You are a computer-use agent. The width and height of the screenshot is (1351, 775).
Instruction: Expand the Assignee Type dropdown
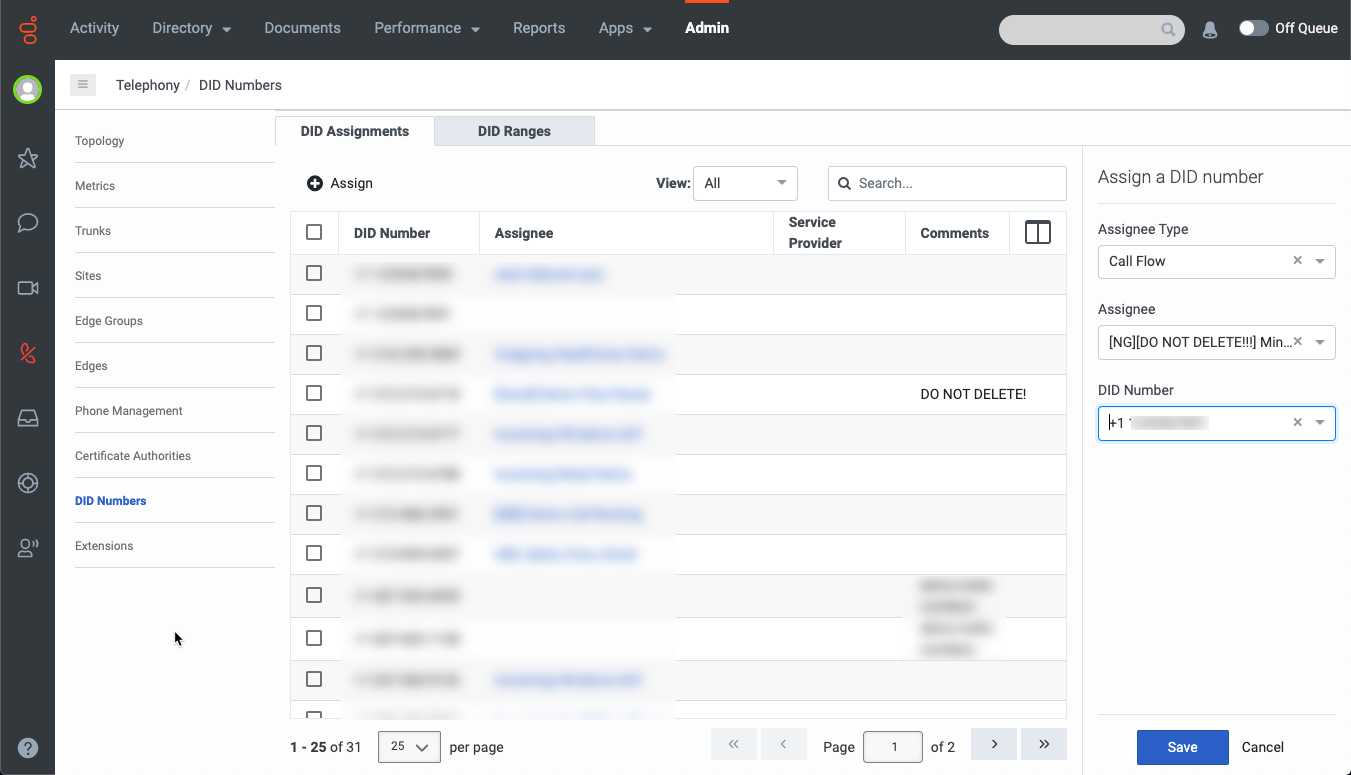pos(1320,261)
